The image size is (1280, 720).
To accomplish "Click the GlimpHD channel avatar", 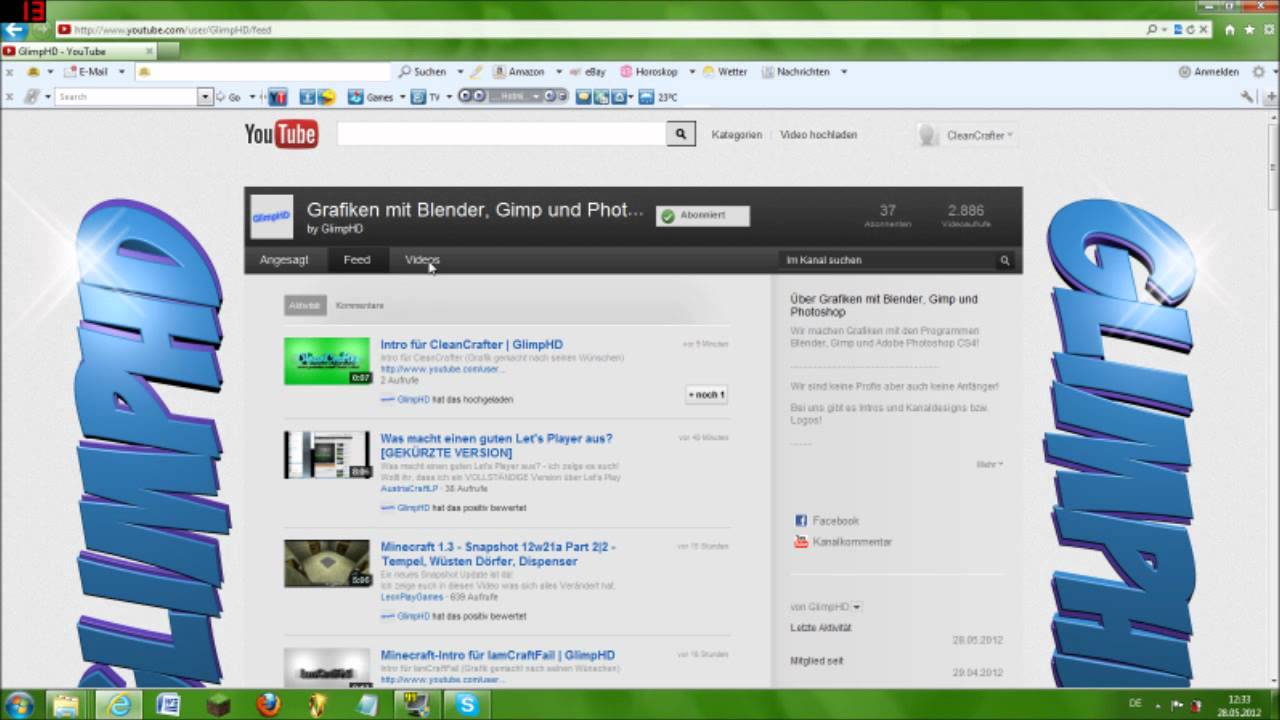I will pos(271,217).
